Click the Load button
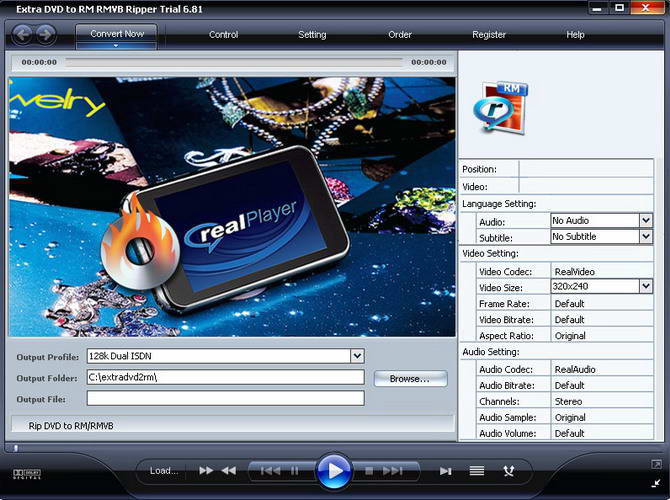This screenshot has height=500, width=670. pyautogui.click(x=164, y=471)
